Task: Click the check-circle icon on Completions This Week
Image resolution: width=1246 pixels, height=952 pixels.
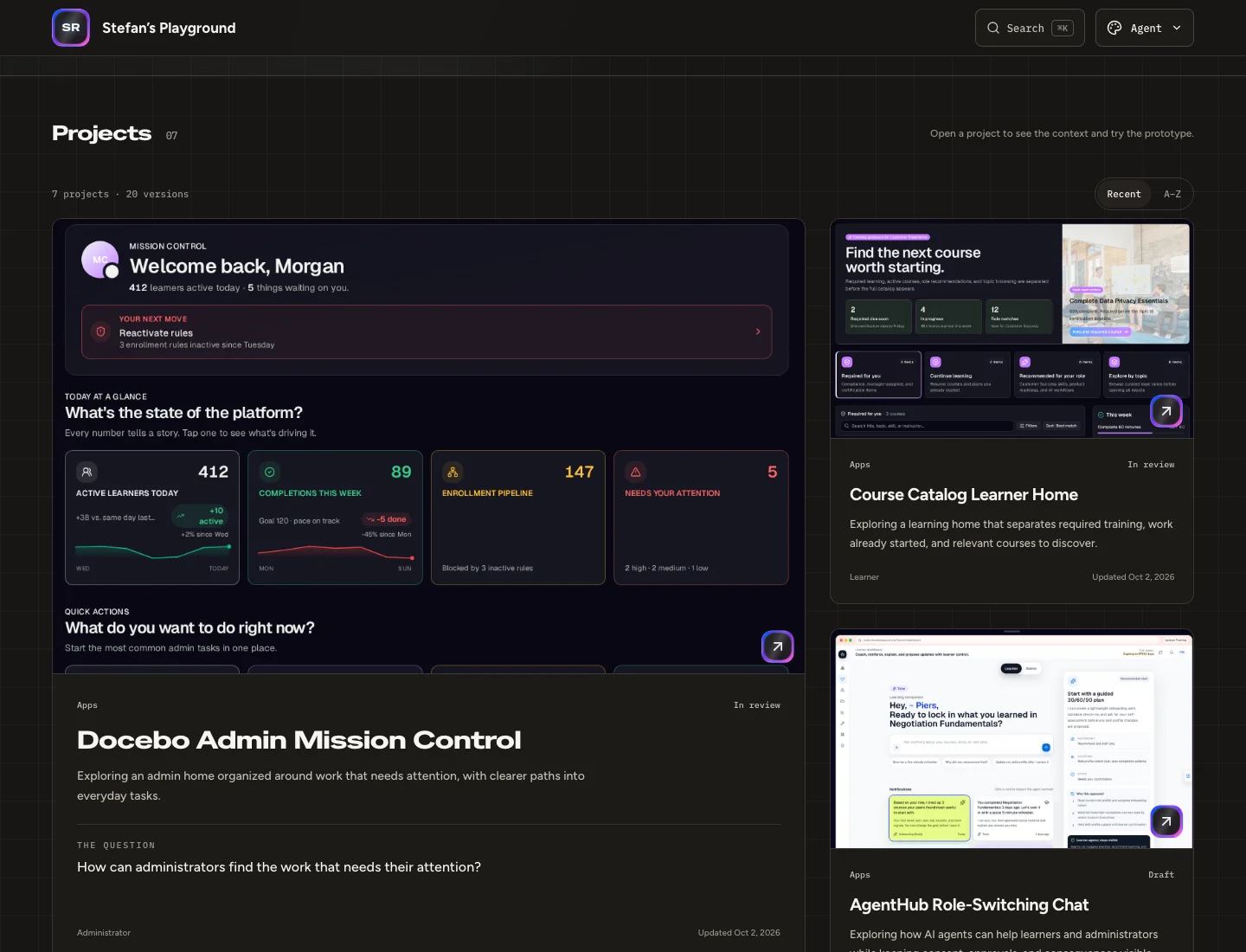Action: 269,472
